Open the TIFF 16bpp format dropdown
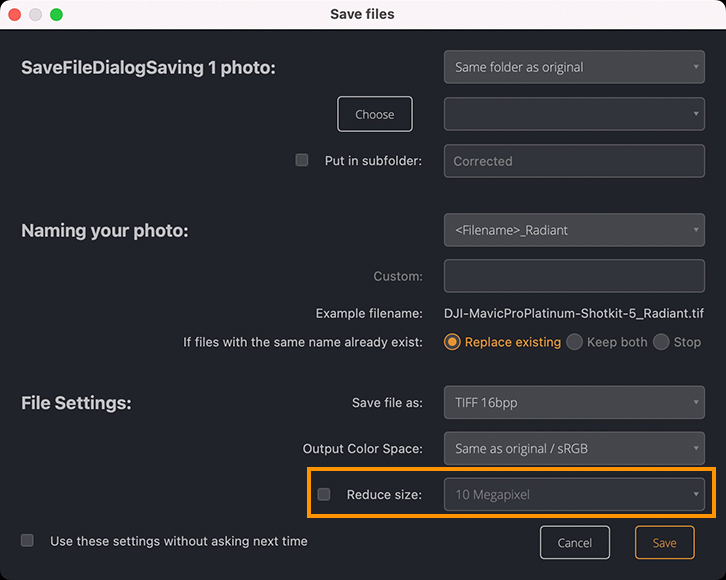 point(574,402)
